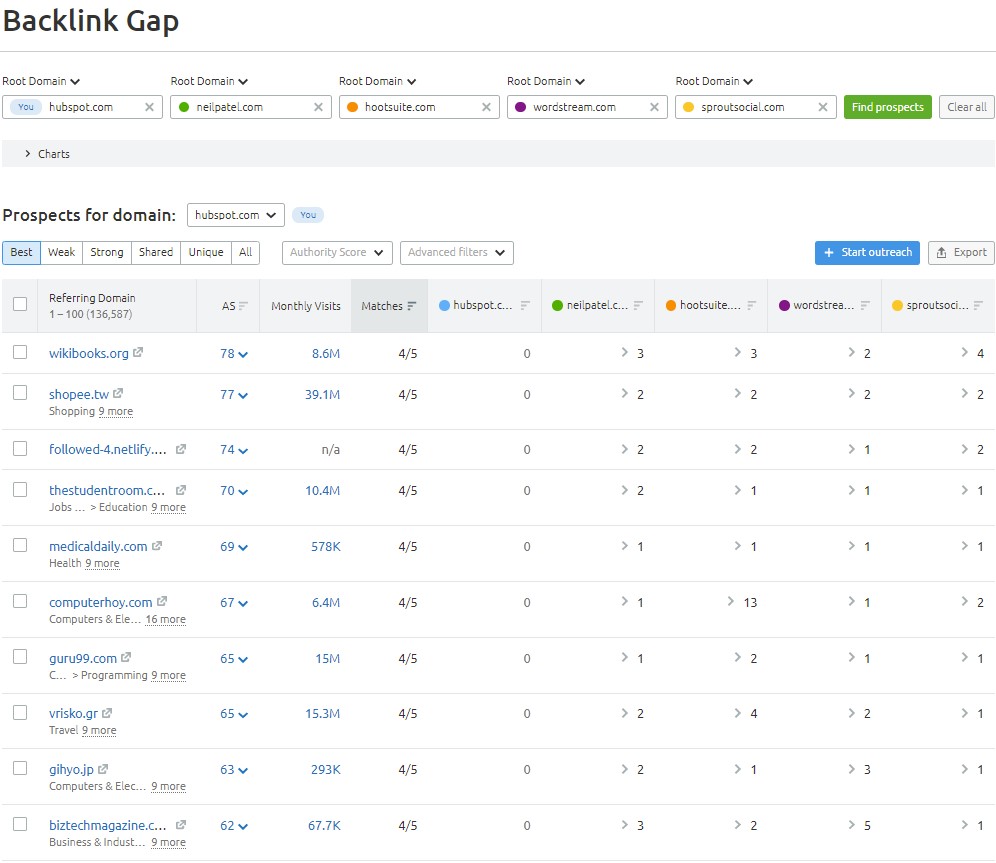The height and width of the screenshot is (863, 996).
Task: Tick the followed-4.netlify row checkbox
Action: point(20,448)
